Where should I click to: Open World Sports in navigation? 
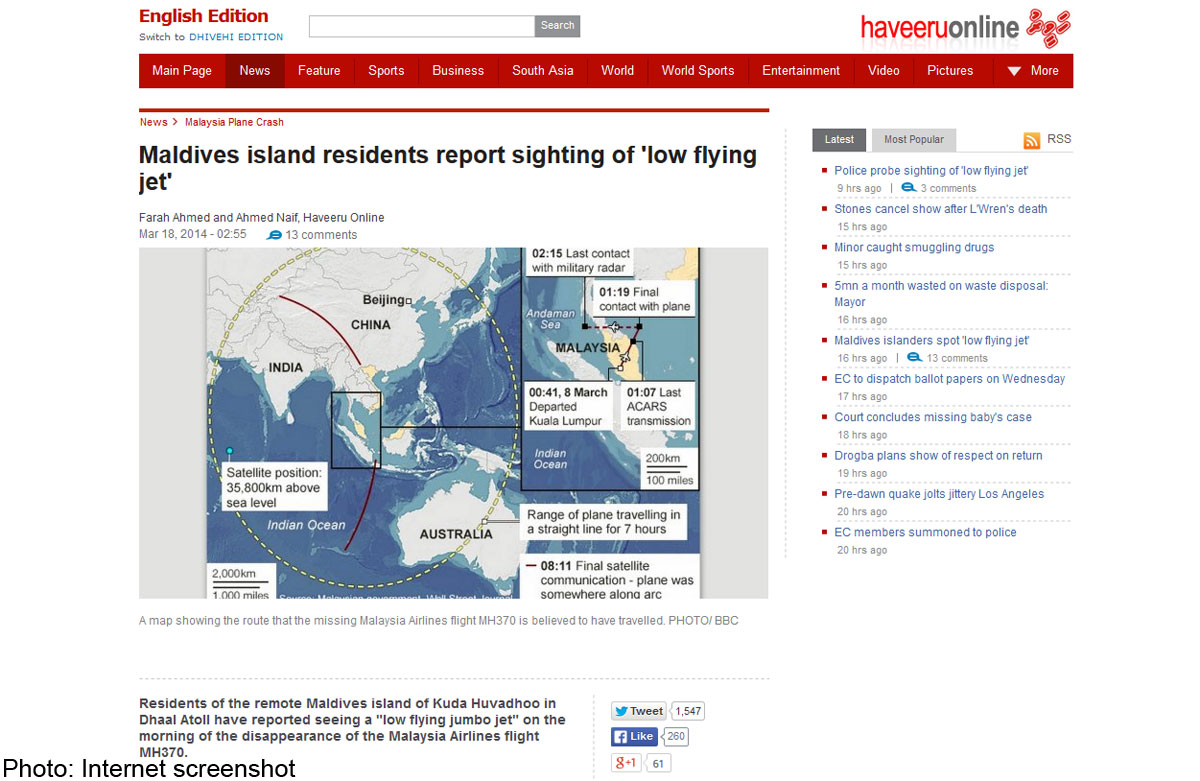698,71
